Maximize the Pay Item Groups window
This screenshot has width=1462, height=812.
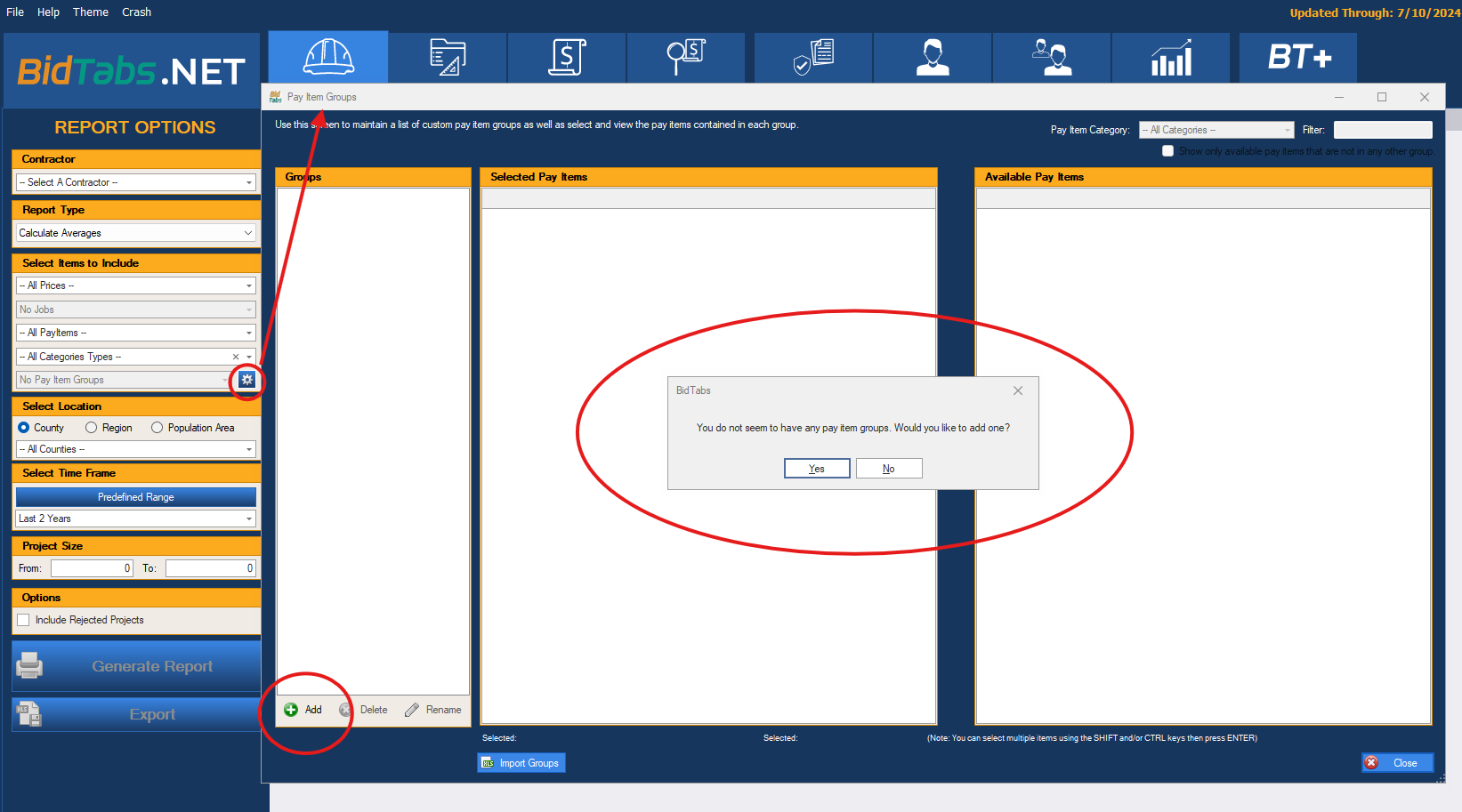click(x=1382, y=97)
